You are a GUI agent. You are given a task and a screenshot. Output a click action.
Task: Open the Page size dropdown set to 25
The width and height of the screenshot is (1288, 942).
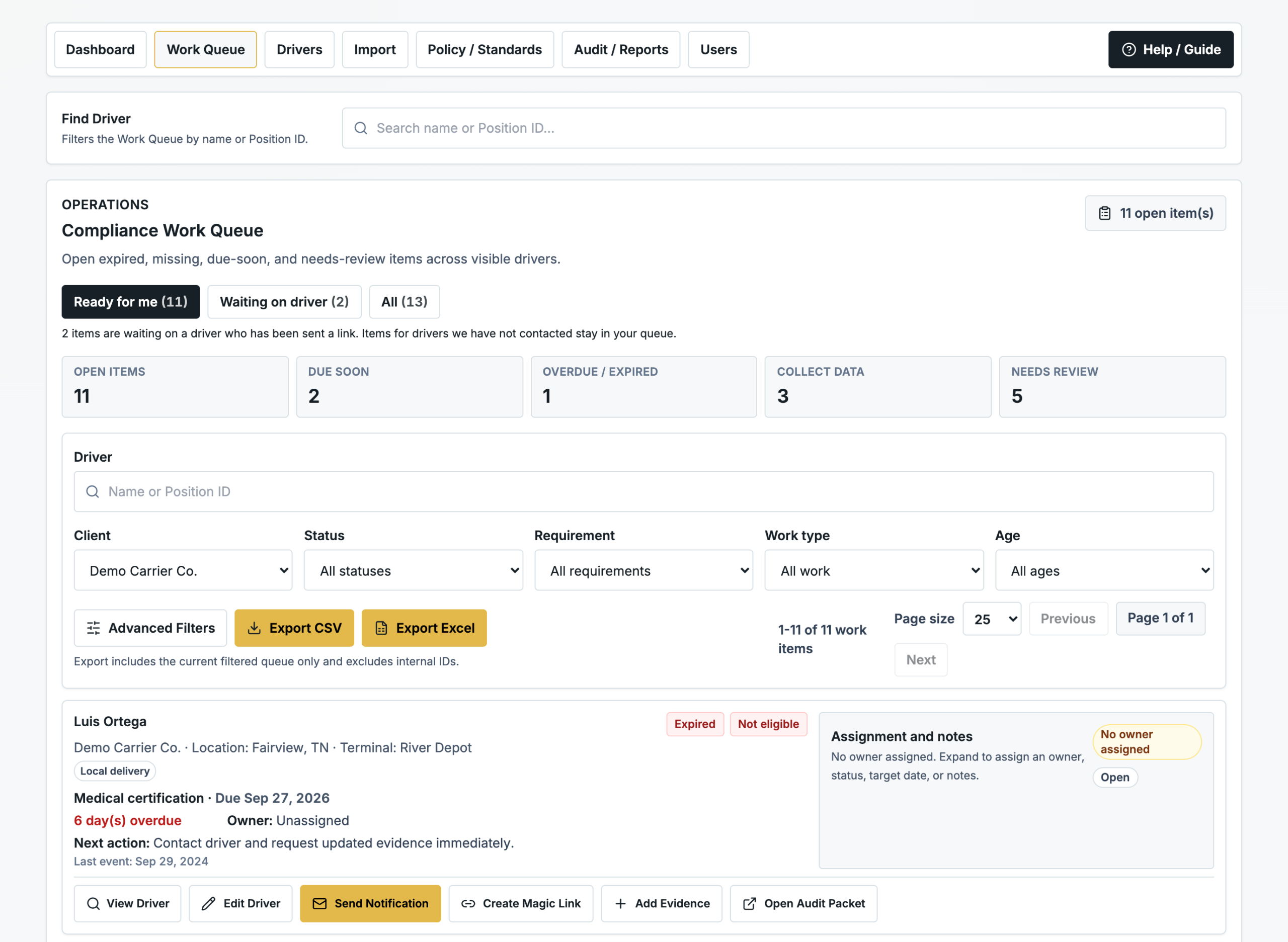pyautogui.click(x=992, y=619)
